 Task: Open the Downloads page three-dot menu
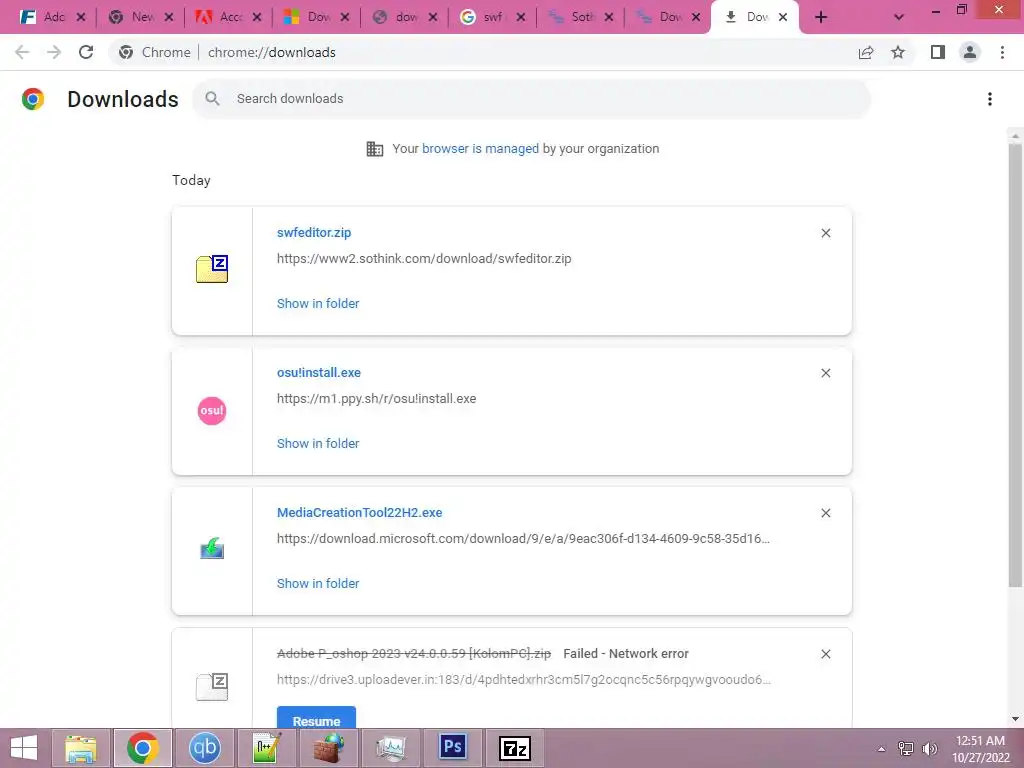pyautogui.click(x=990, y=99)
